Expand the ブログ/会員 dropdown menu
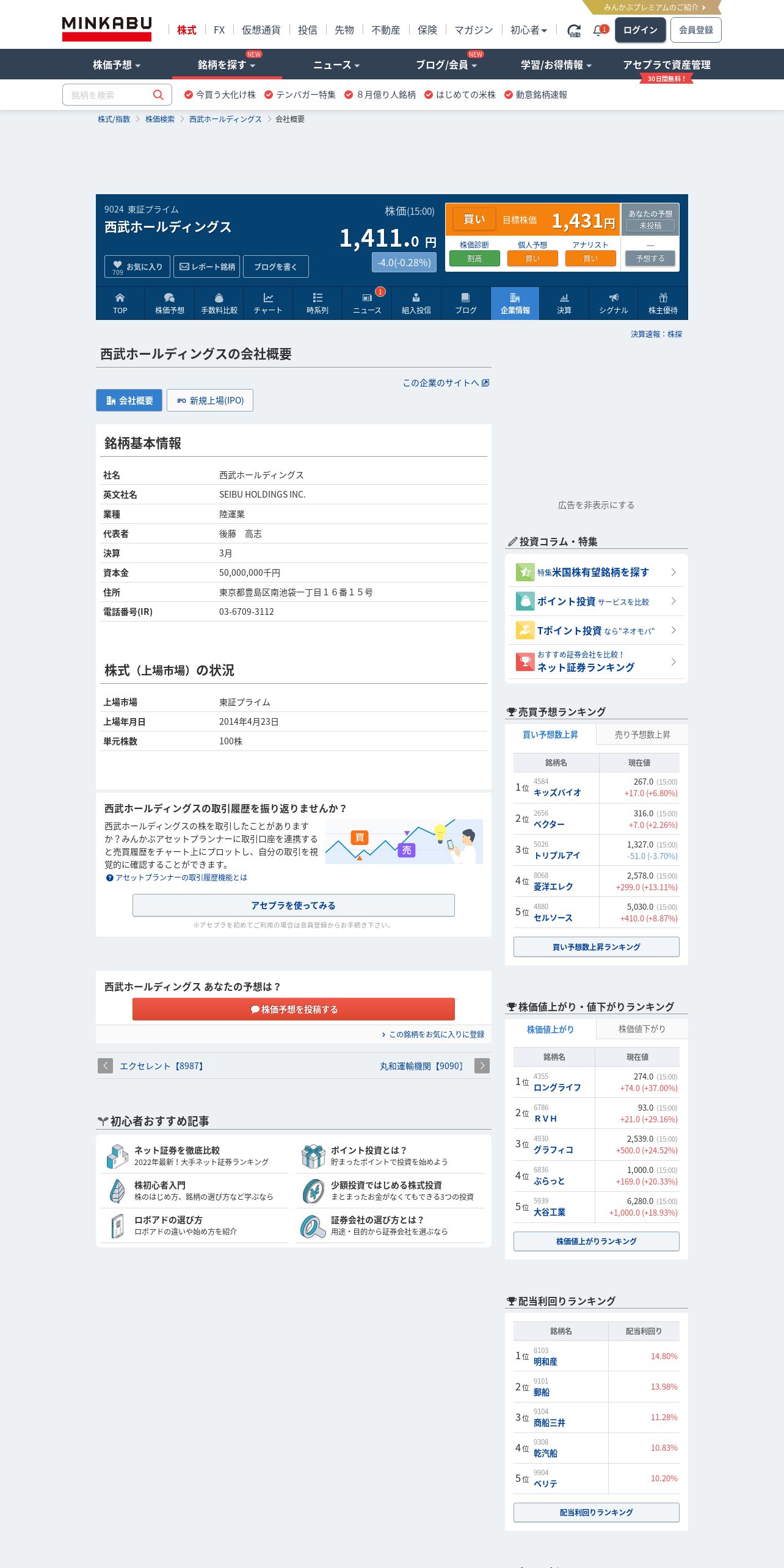Viewport: 784px width, 1568px height. click(x=446, y=65)
